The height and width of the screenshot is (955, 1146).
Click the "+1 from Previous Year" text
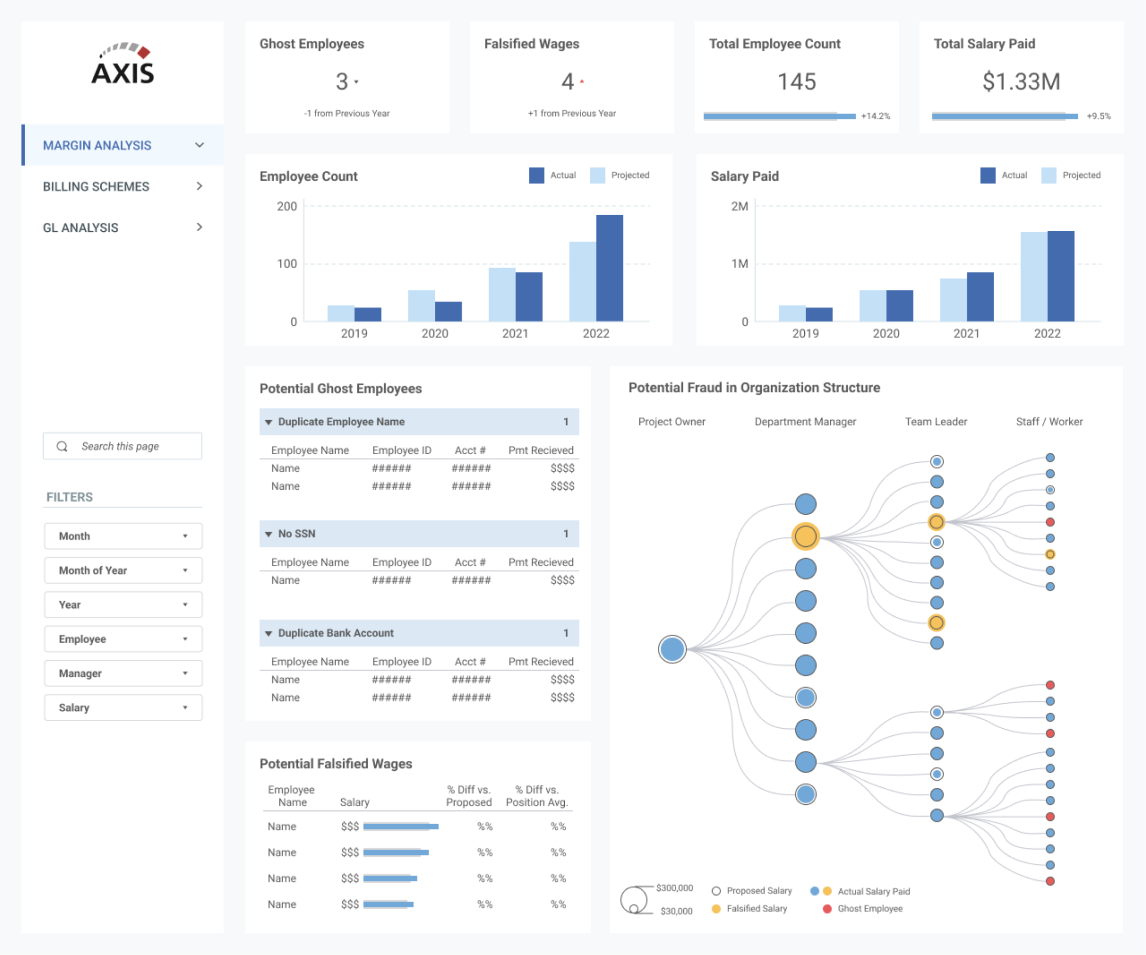572,113
